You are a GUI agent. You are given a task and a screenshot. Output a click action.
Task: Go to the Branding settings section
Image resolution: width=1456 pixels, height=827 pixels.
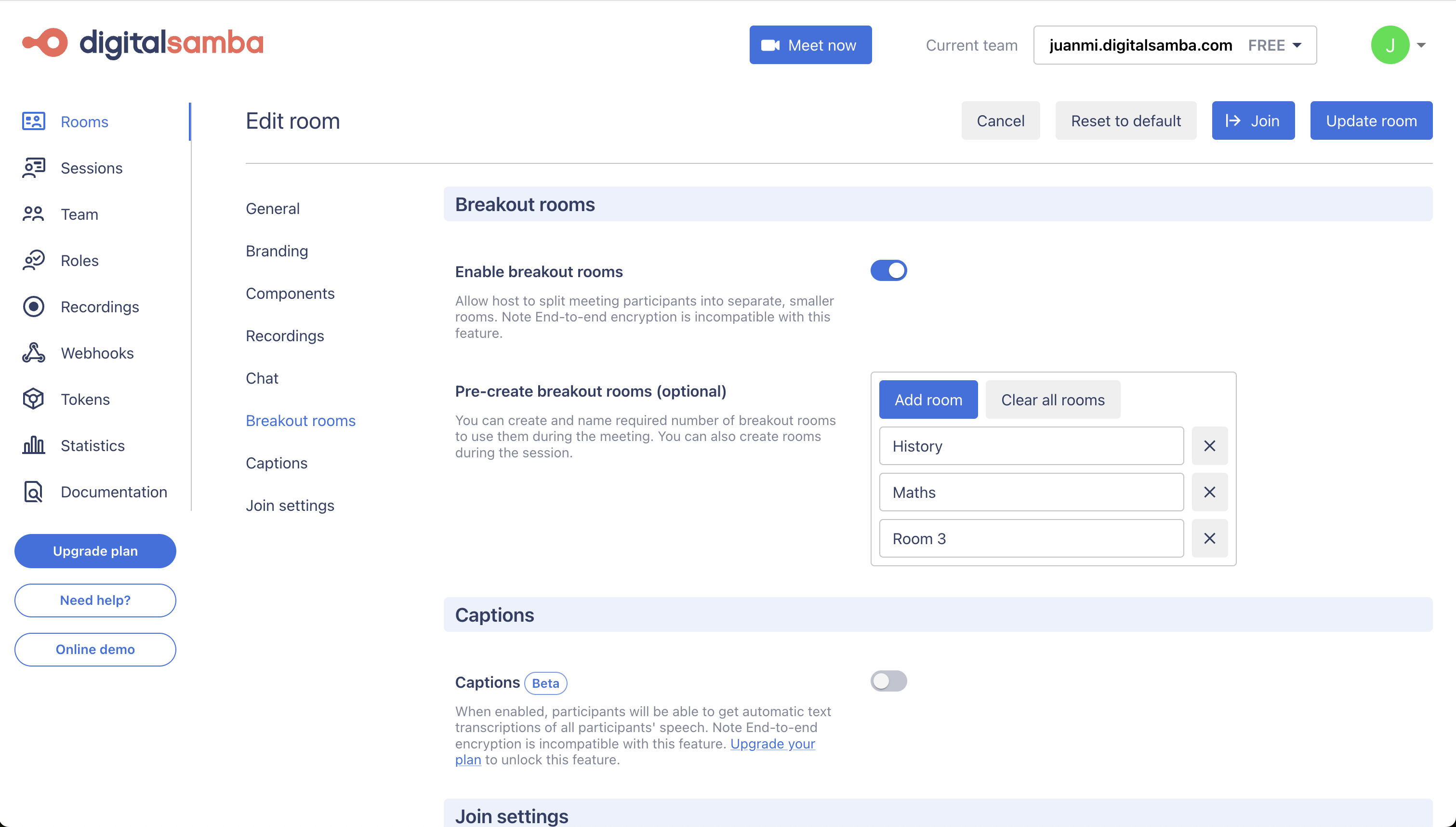[x=277, y=251]
